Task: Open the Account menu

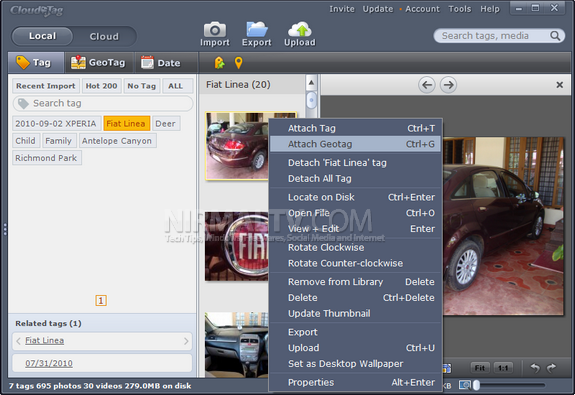Action: click(422, 9)
